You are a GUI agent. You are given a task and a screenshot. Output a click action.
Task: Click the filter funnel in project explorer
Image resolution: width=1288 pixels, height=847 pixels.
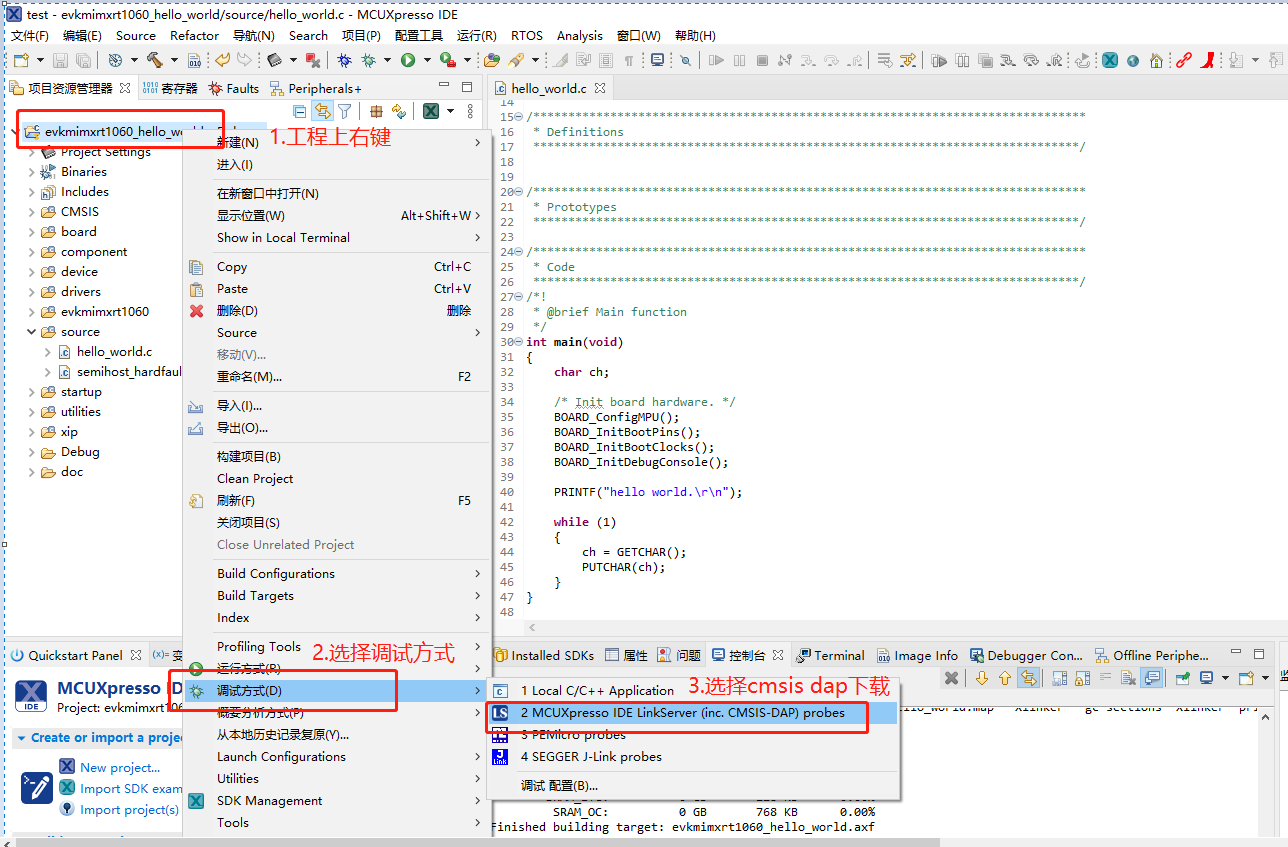click(x=345, y=111)
